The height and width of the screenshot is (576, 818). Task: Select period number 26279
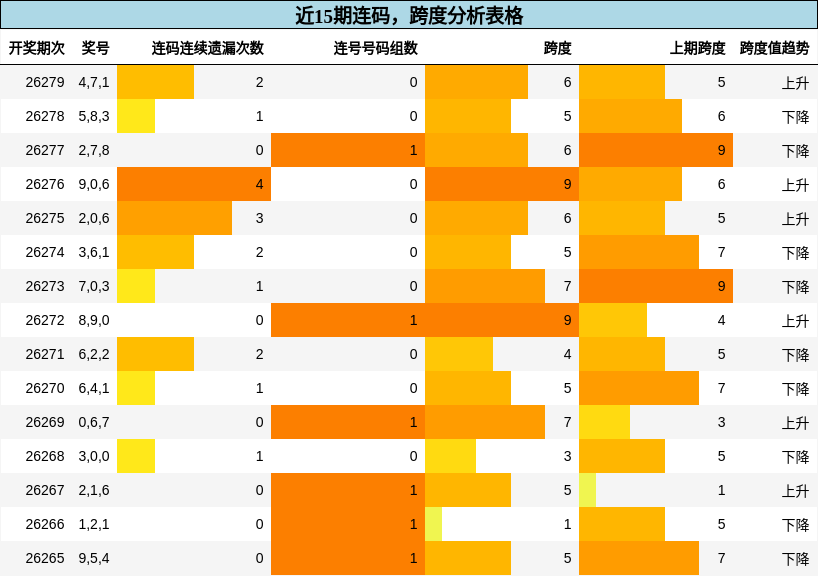click(x=45, y=82)
